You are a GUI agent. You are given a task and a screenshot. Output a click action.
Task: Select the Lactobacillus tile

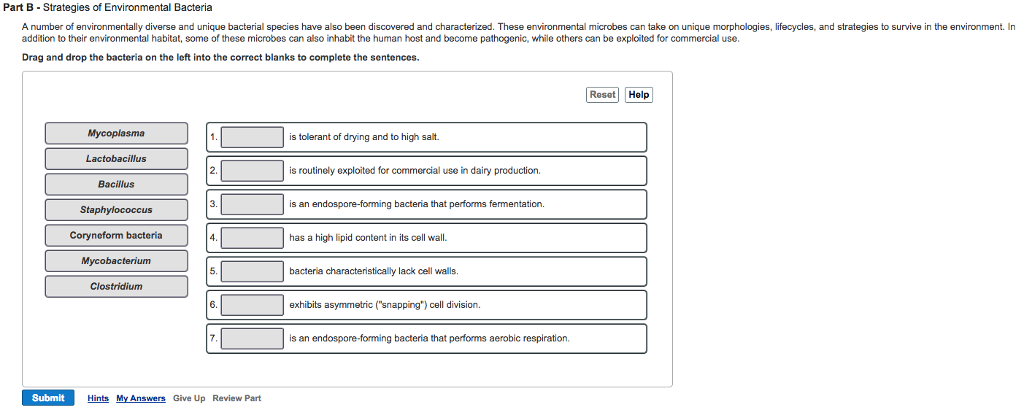pyautogui.click(x=116, y=159)
